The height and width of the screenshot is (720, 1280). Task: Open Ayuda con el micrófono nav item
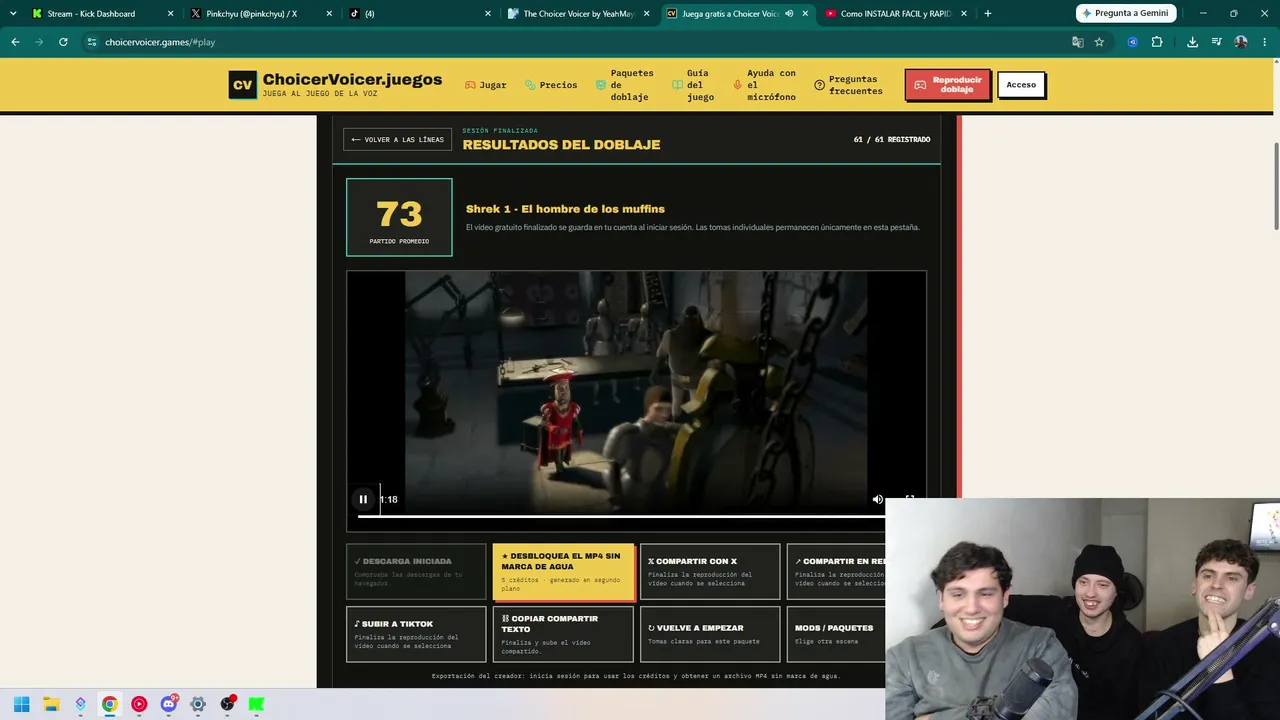point(765,85)
